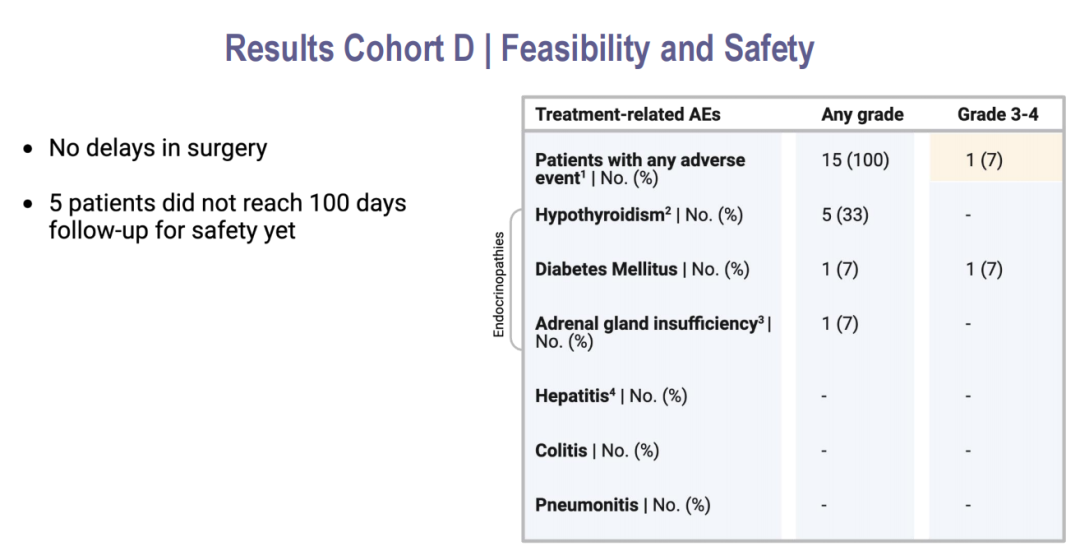Click the 'Treatment-related AEs' column header
This screenshot has width=1080, height=551.
(627, 114)
